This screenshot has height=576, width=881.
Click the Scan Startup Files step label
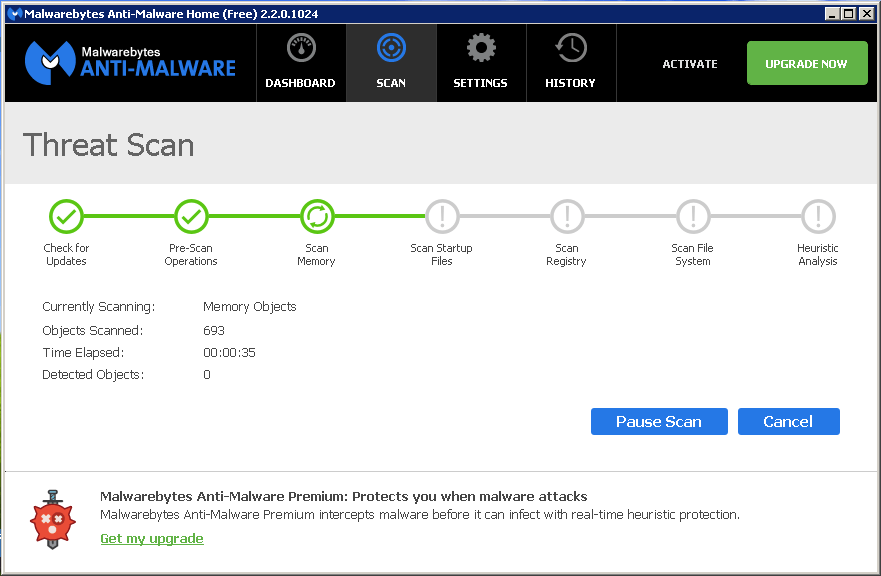(442, 255)
